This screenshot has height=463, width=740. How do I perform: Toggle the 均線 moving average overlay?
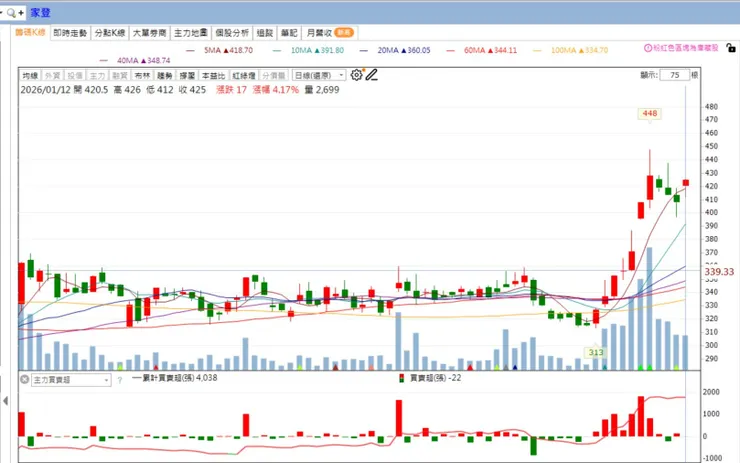click(30, 76)
